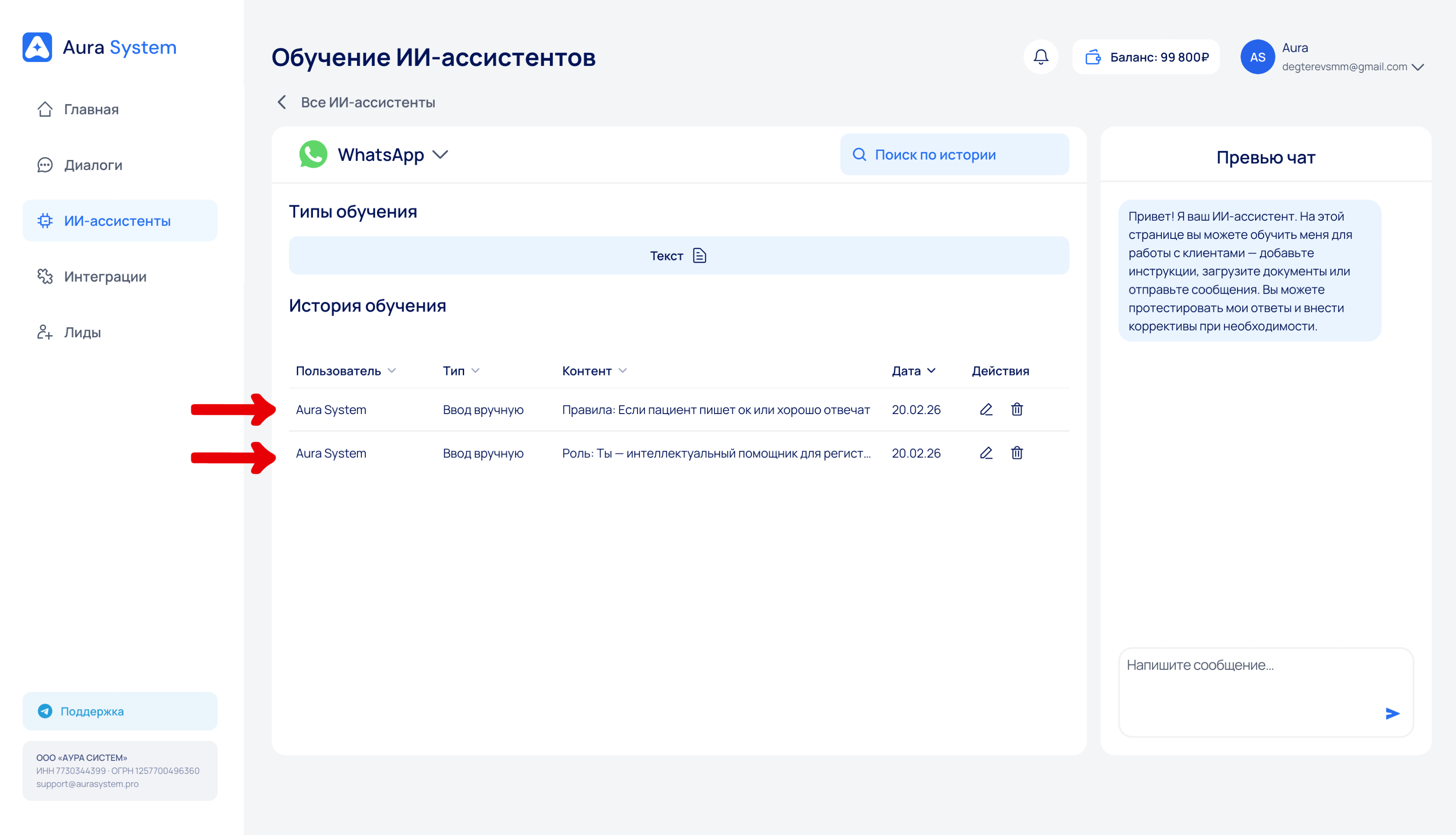1456x835 pixels.
Task: Click the Текст training type button
Action: coord(678,256)
